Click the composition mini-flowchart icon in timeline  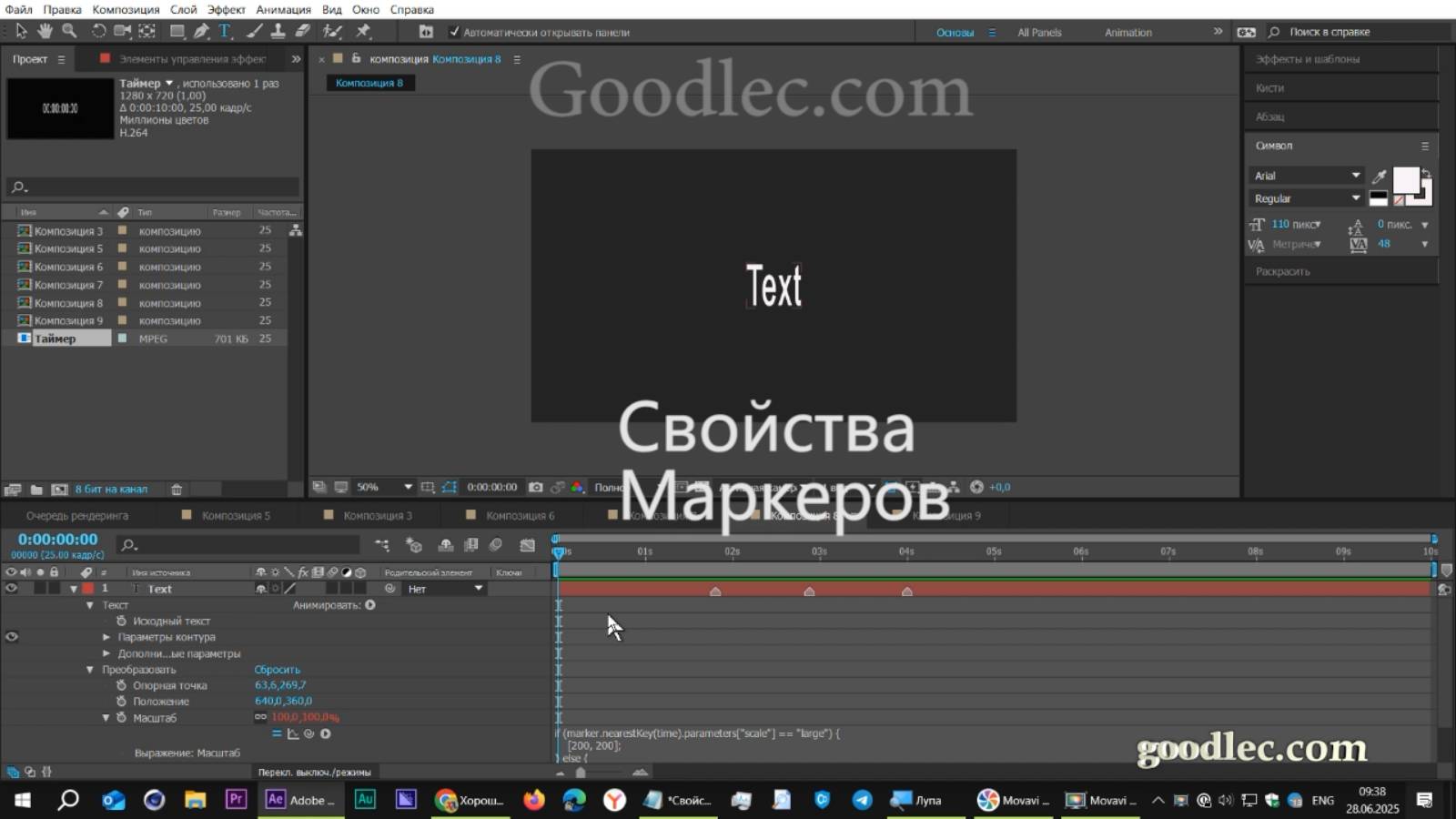382,545
